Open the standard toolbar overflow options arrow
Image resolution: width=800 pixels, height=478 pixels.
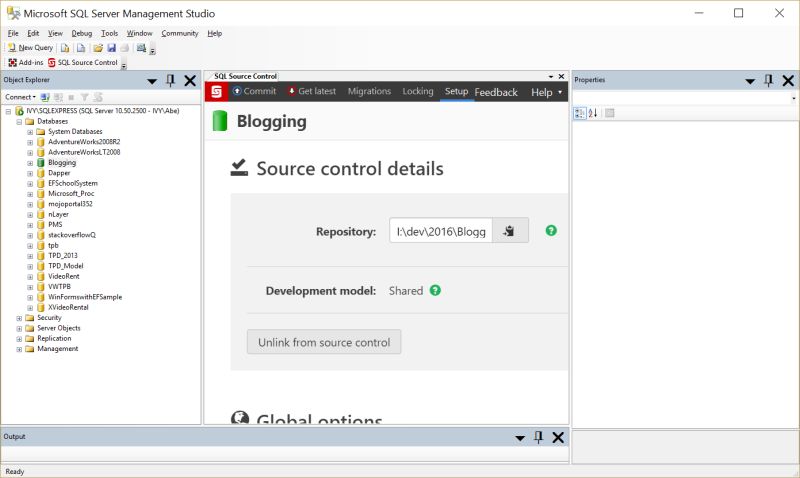point(153,49)
